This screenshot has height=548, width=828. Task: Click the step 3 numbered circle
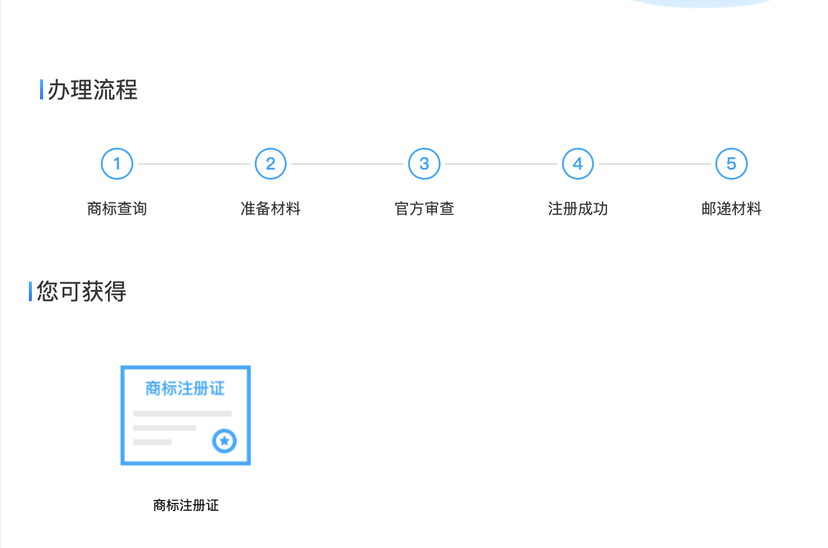[x=424, y=164]
